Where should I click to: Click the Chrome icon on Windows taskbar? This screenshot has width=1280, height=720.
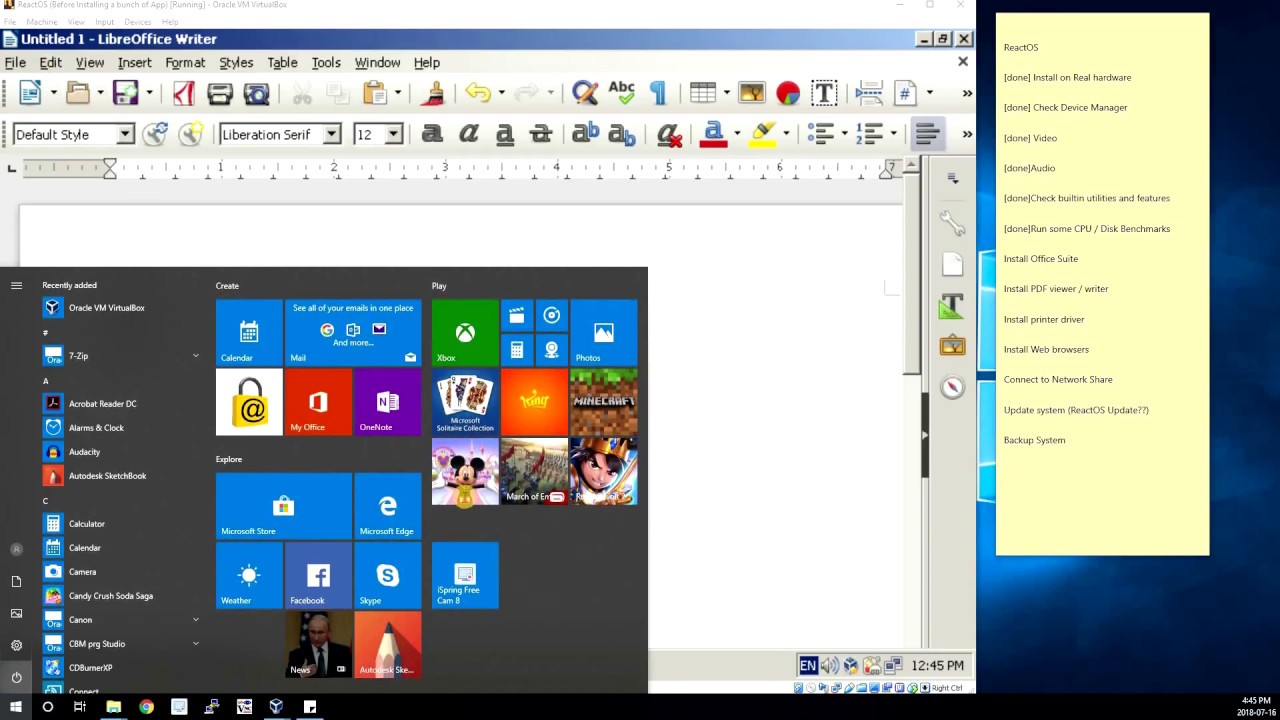click(146, 706)
